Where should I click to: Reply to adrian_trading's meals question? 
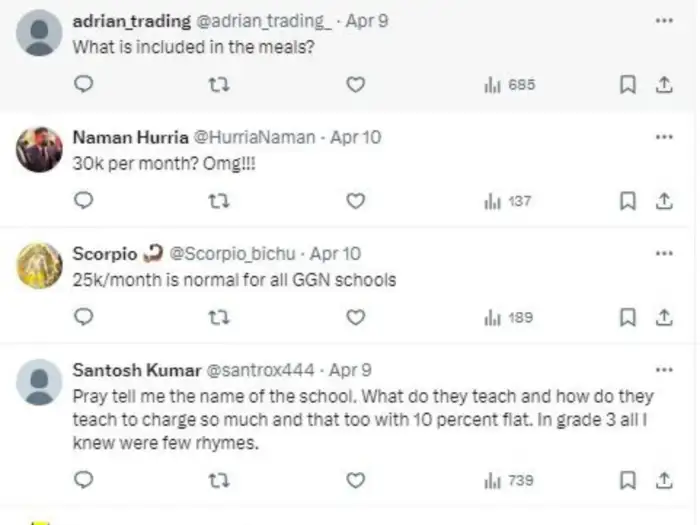(85, 85)
